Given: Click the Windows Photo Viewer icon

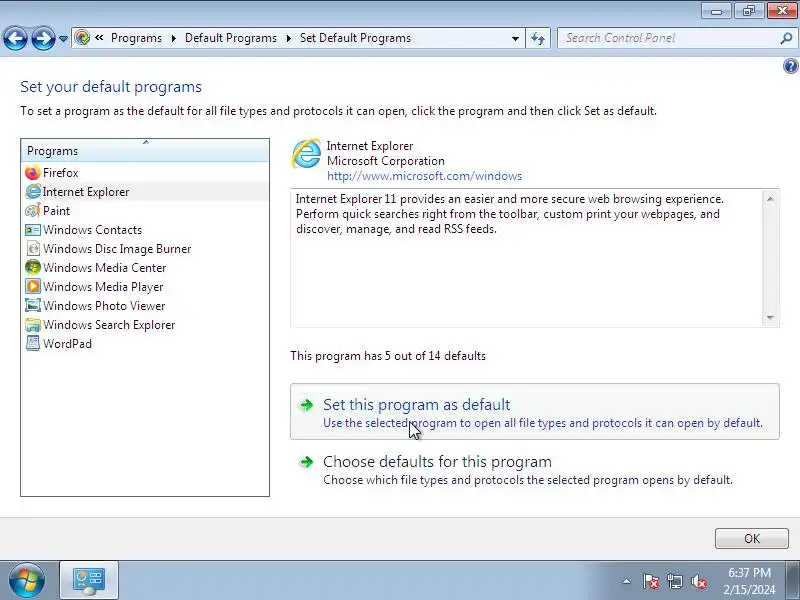Looking at the screenshot, I should (x=33, y=305).
